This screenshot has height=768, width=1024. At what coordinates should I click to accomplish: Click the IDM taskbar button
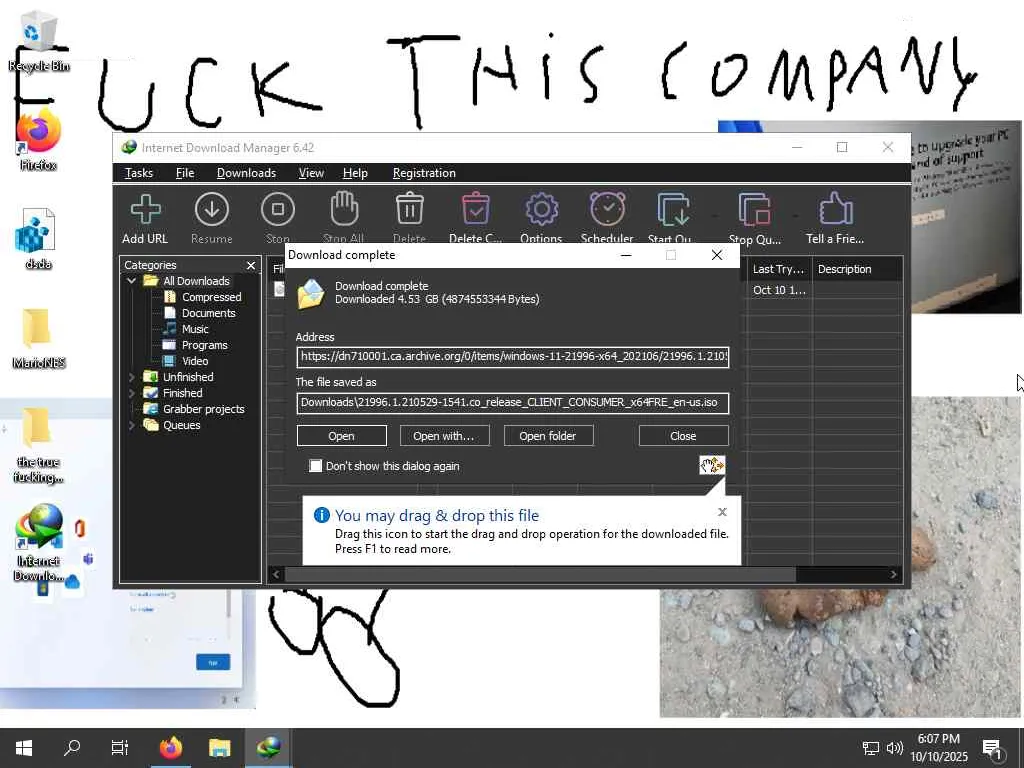click(x=268, y=748)
